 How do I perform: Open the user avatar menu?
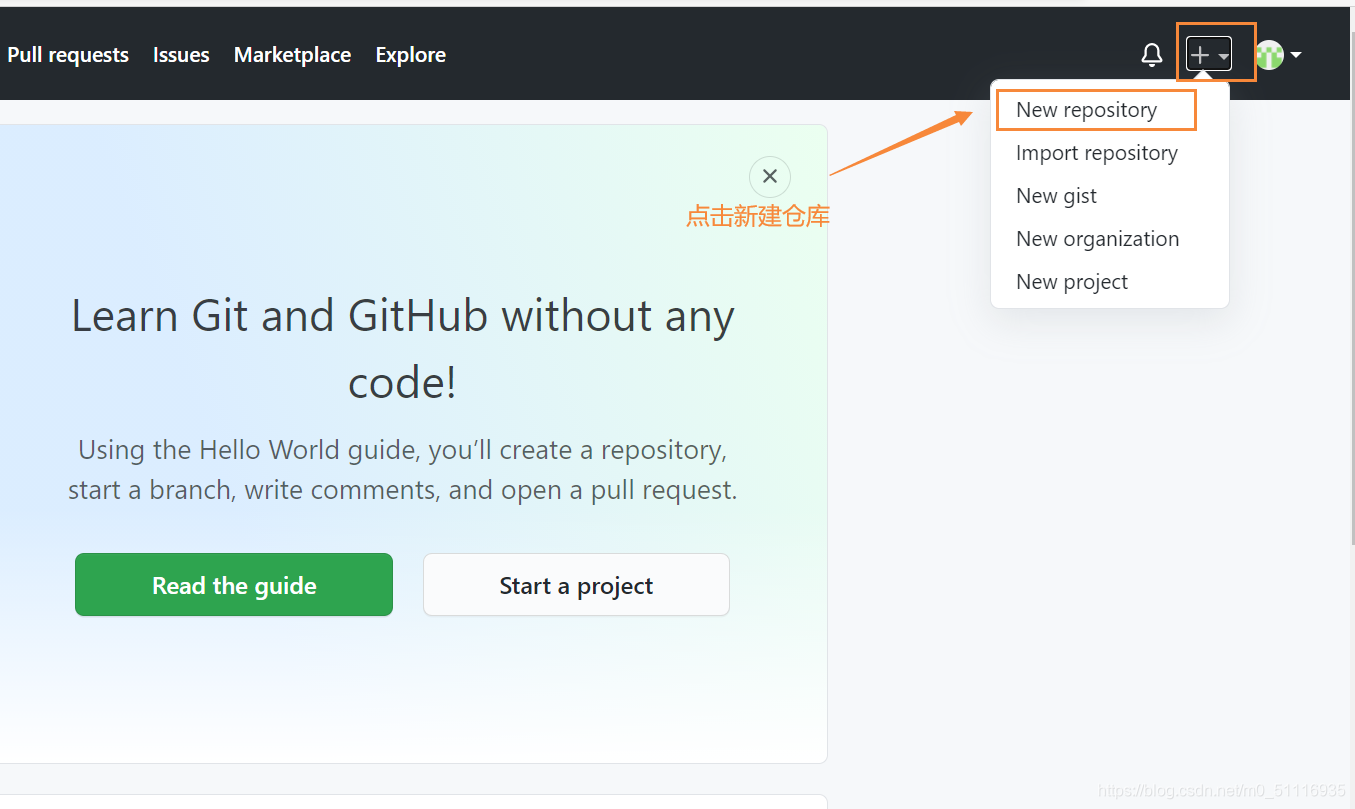(x=1278, y=55)
